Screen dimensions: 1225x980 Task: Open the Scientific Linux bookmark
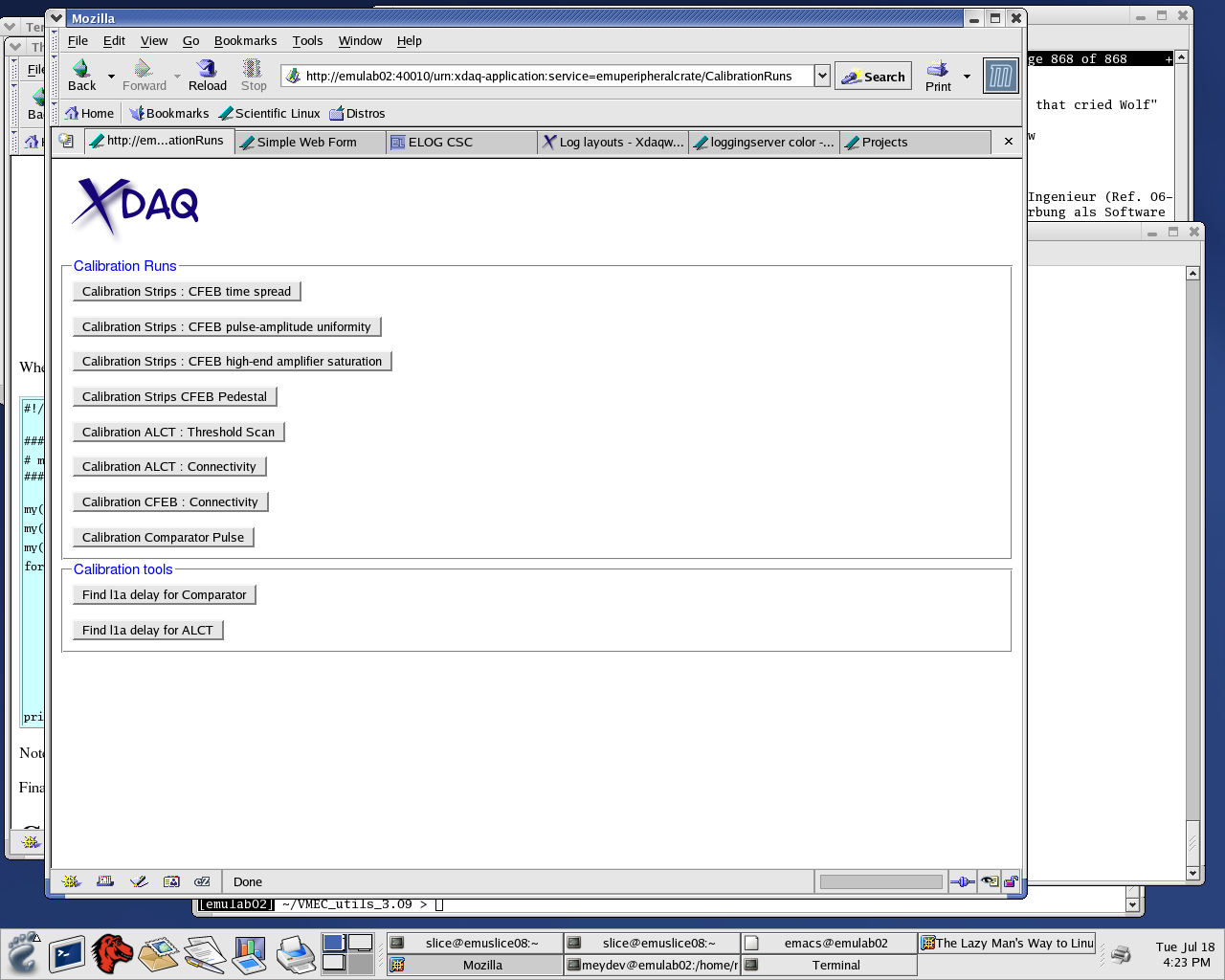(x=269, y=113)
